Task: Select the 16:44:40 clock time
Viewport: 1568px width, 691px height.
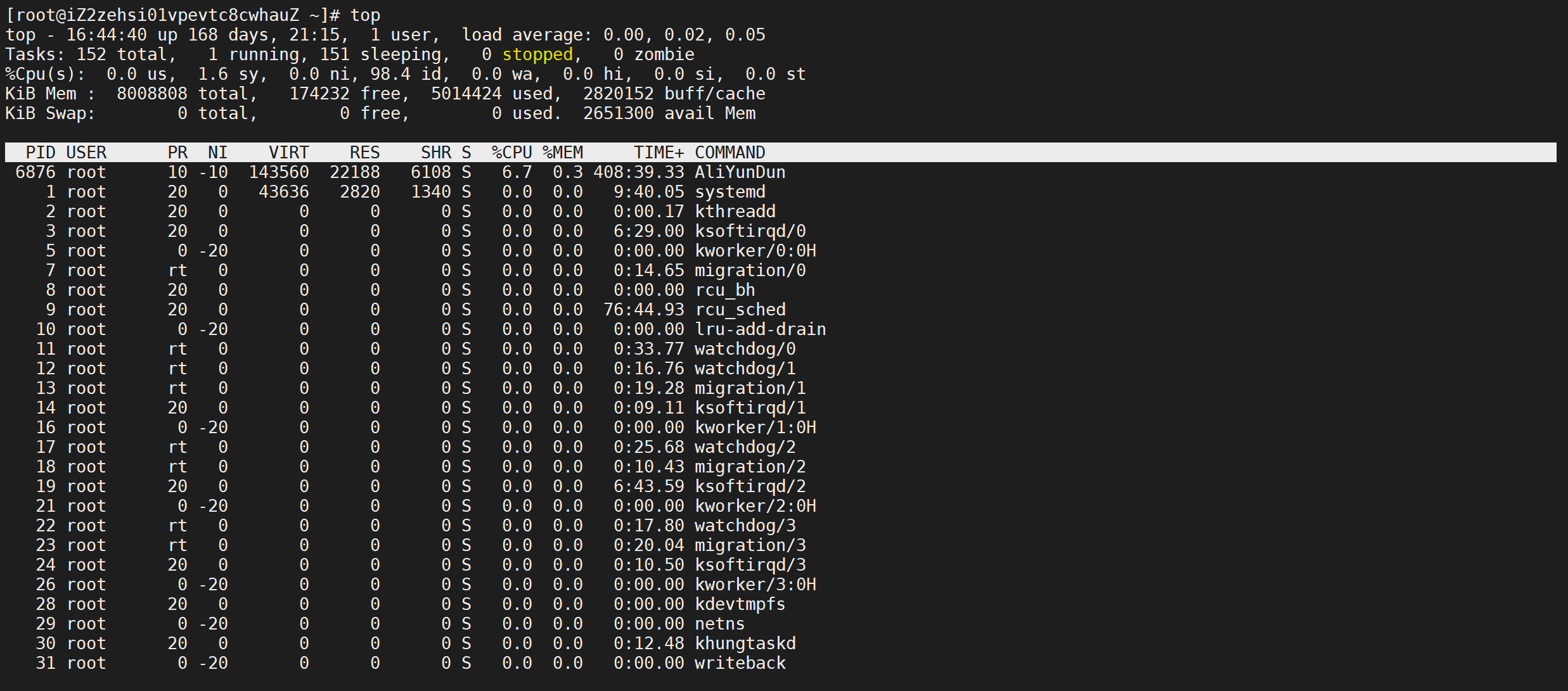Action: [106, 35]
